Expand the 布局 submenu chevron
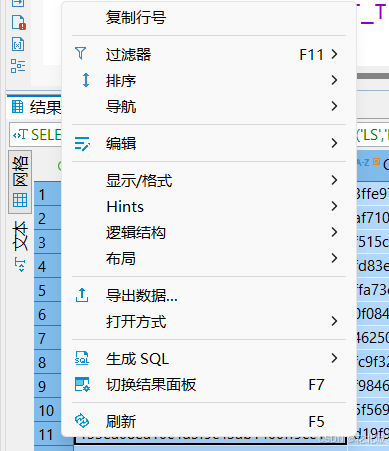This screenshot has width=389, height=451. point(334,258)
